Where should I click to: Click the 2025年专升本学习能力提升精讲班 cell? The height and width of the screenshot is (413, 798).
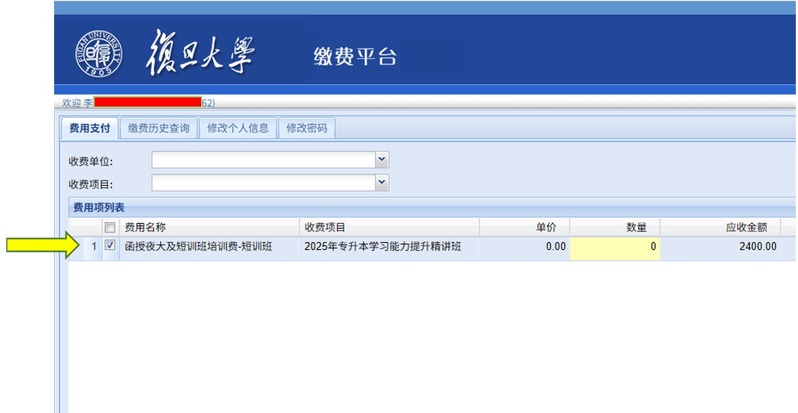click(x=383, y=246)
